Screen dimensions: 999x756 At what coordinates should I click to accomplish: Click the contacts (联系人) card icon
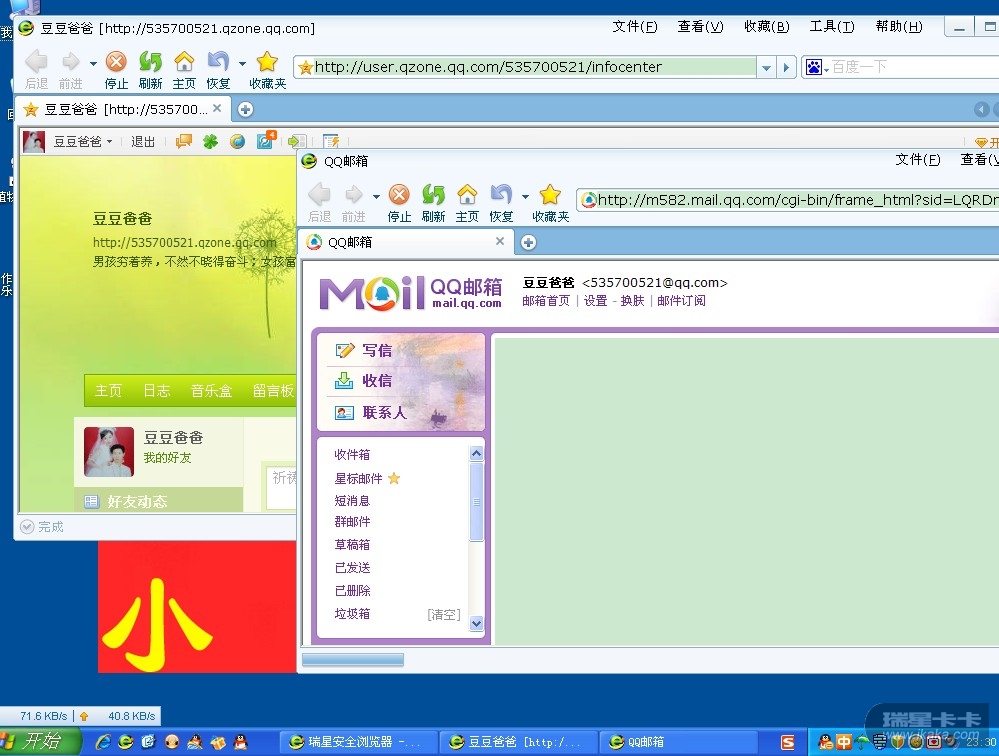pos(344,413)
